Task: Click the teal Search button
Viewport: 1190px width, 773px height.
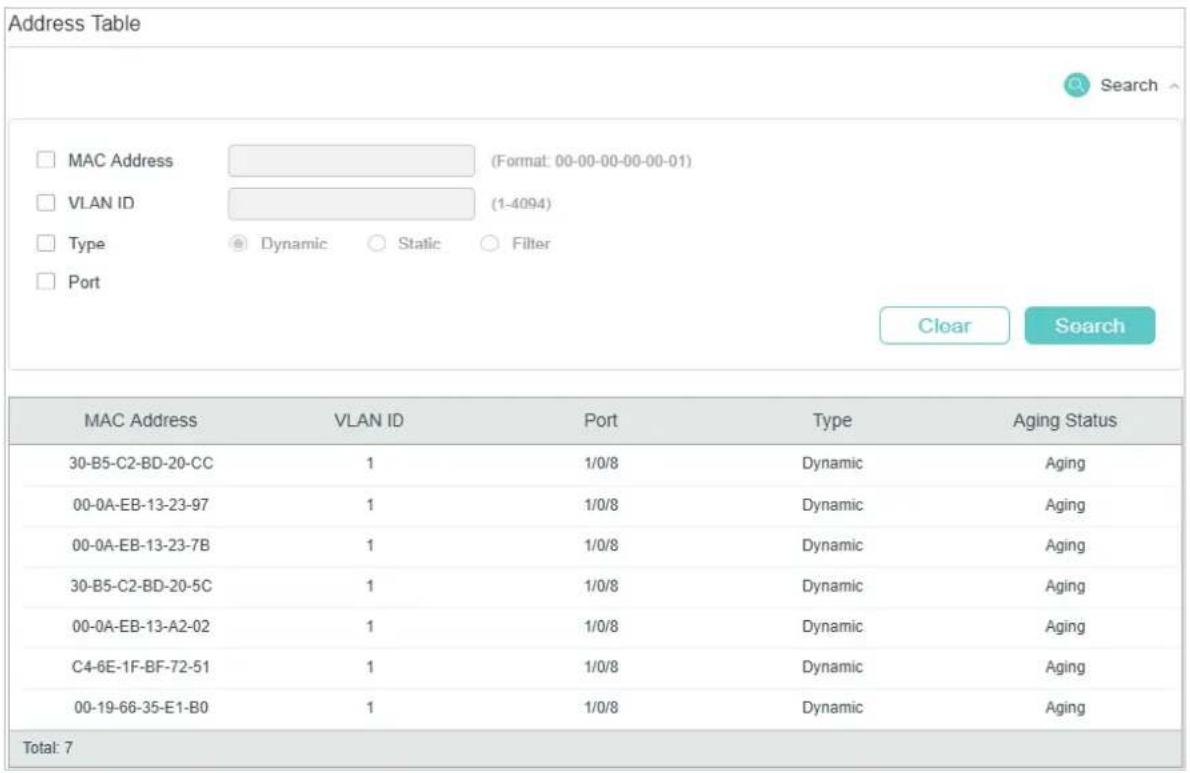Action: (x=1090, y=325)
